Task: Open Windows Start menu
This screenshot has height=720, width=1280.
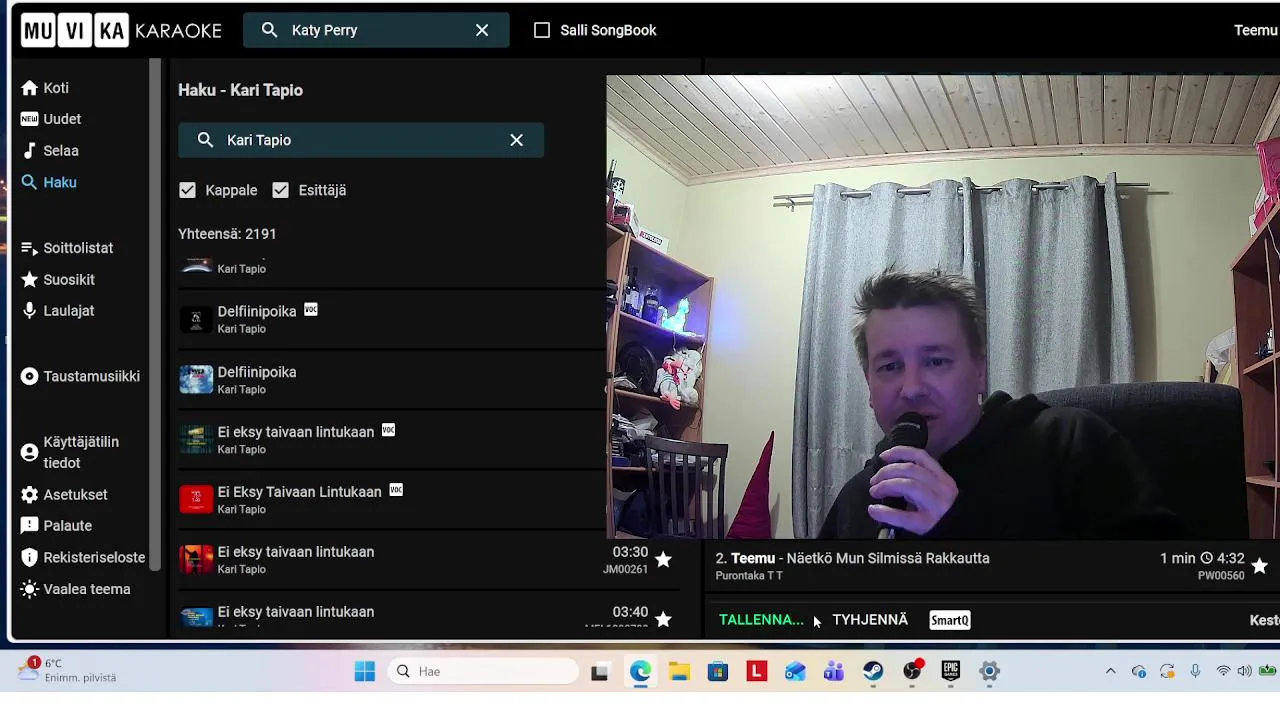Action: coord(365,671)
